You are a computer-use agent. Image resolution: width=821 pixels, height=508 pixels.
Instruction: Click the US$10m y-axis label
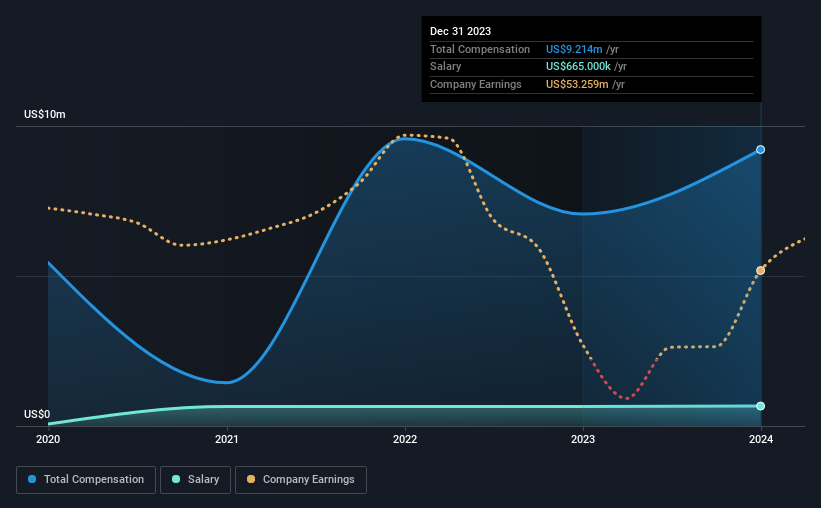[x=45, y=114]
